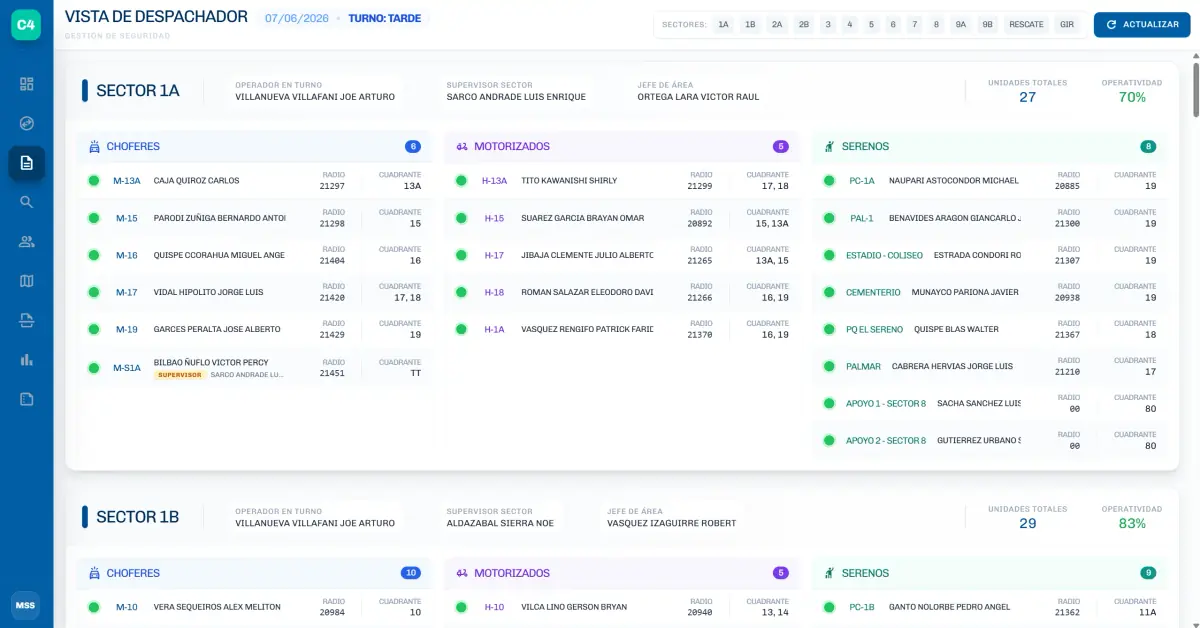Select the GIR sector filter
This screenshot has height=628, width=1200.
[1067, 24]
